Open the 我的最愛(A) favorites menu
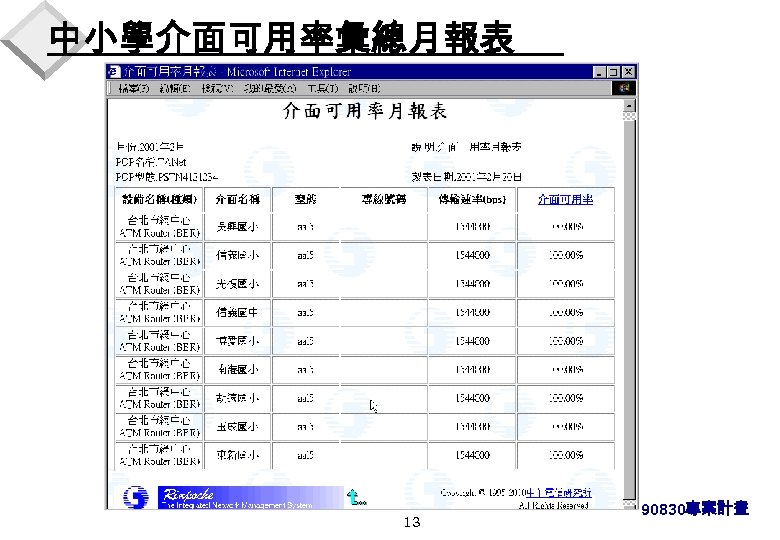 270,89
